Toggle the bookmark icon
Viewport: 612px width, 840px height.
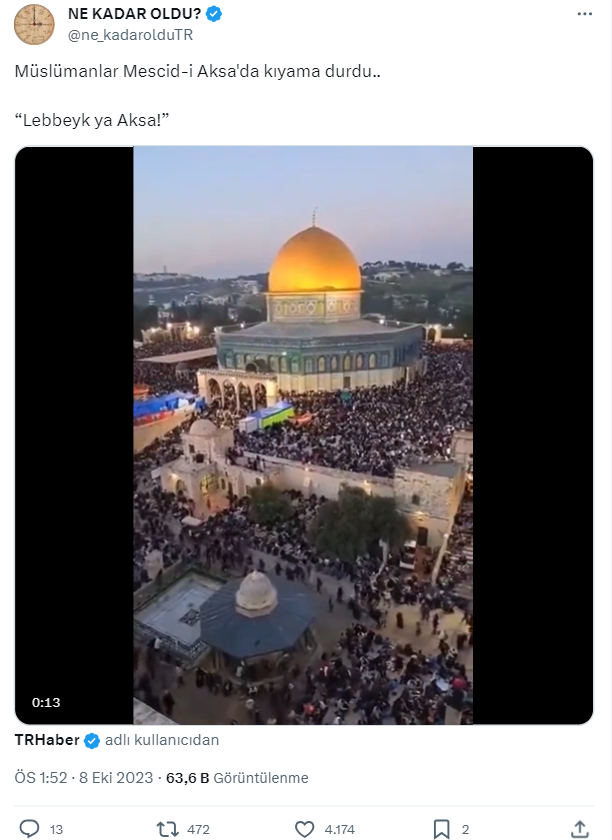(x=441, y=829)
